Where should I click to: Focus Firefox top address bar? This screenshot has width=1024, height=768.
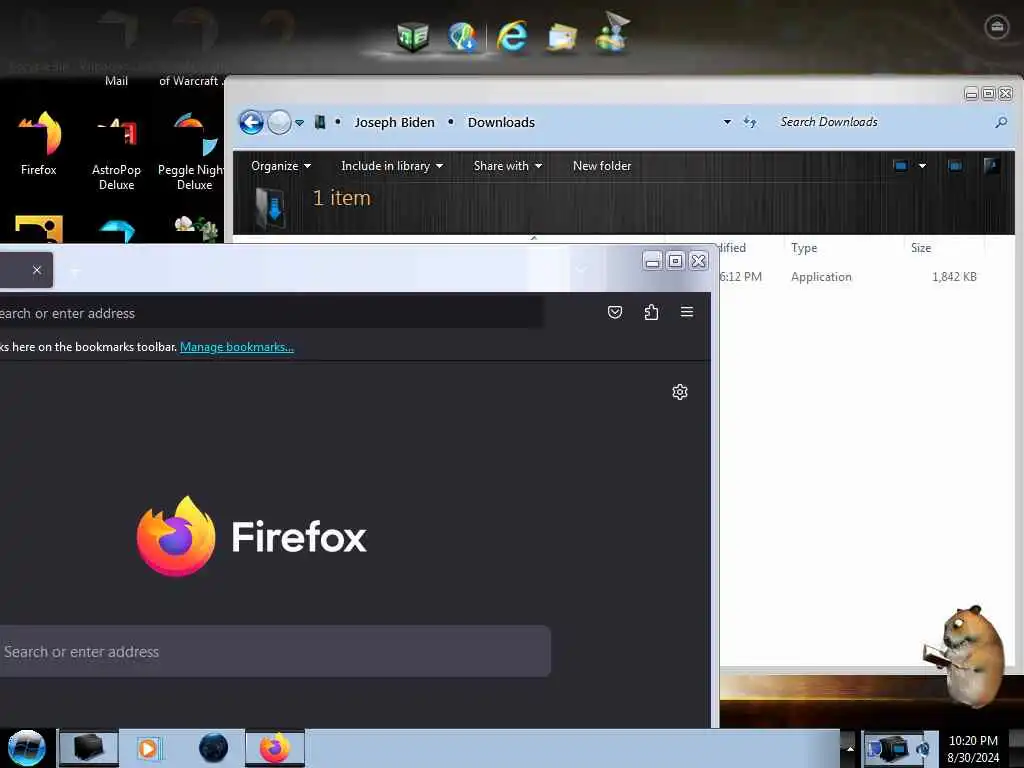(x=271, y=313)
